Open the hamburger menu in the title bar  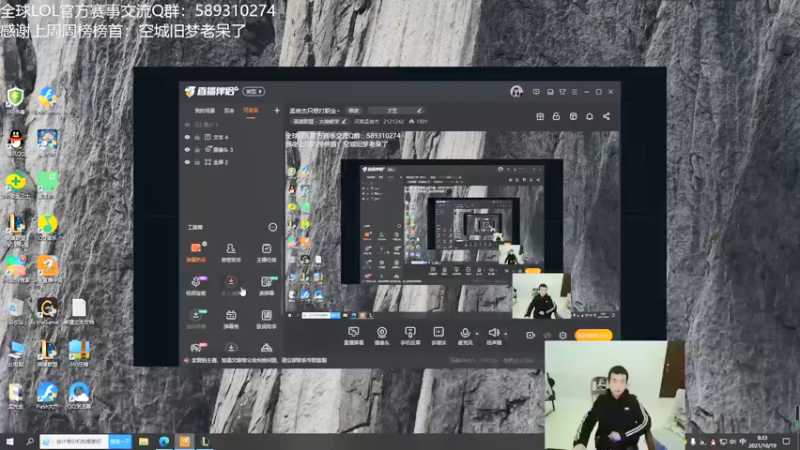click(574, 92)
